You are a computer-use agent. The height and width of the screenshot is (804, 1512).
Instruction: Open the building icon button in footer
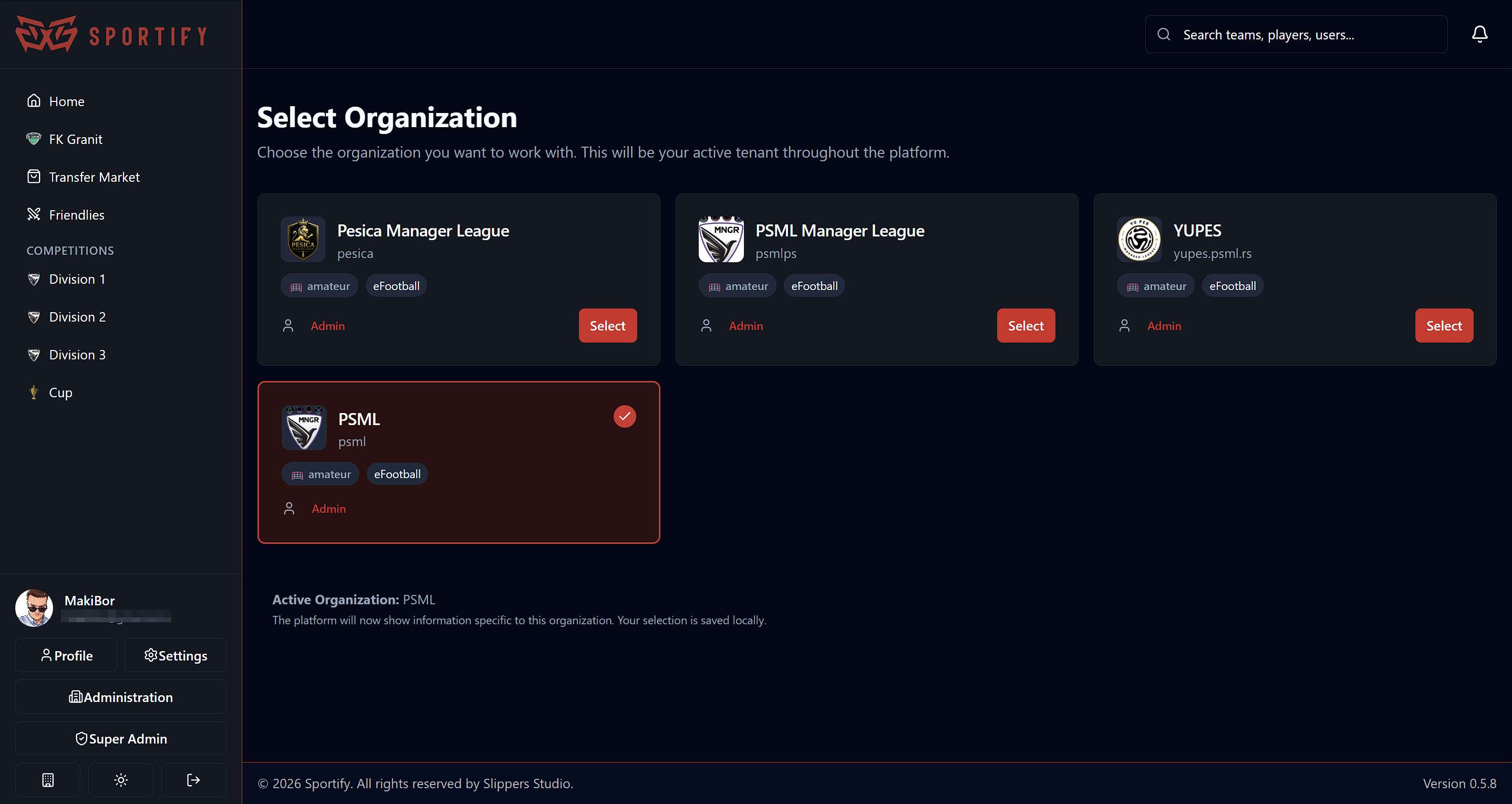pyautogui.click(x=47, y=779)
